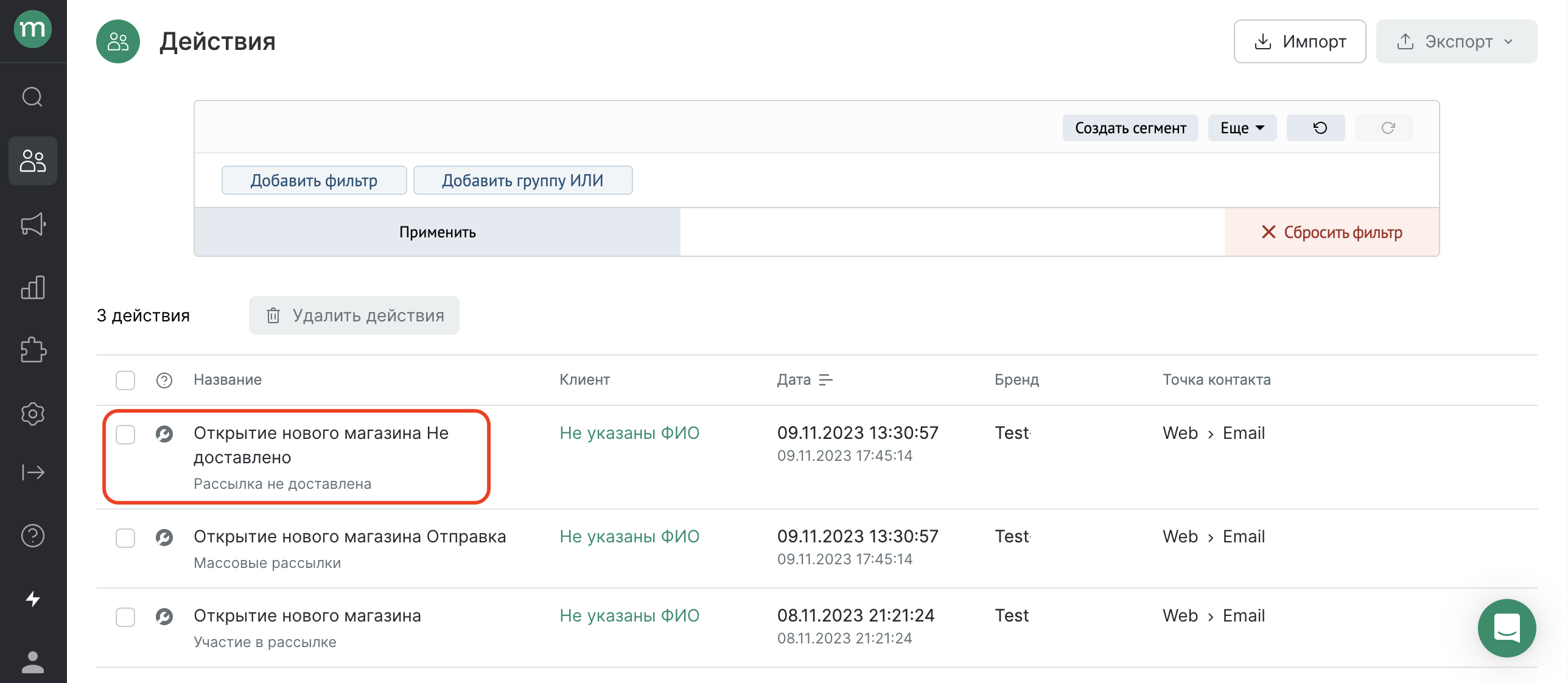Image resolution: width=1568 pixels, height=683 pixels.
Task: Open the chat support widget
Action: 1507,628
